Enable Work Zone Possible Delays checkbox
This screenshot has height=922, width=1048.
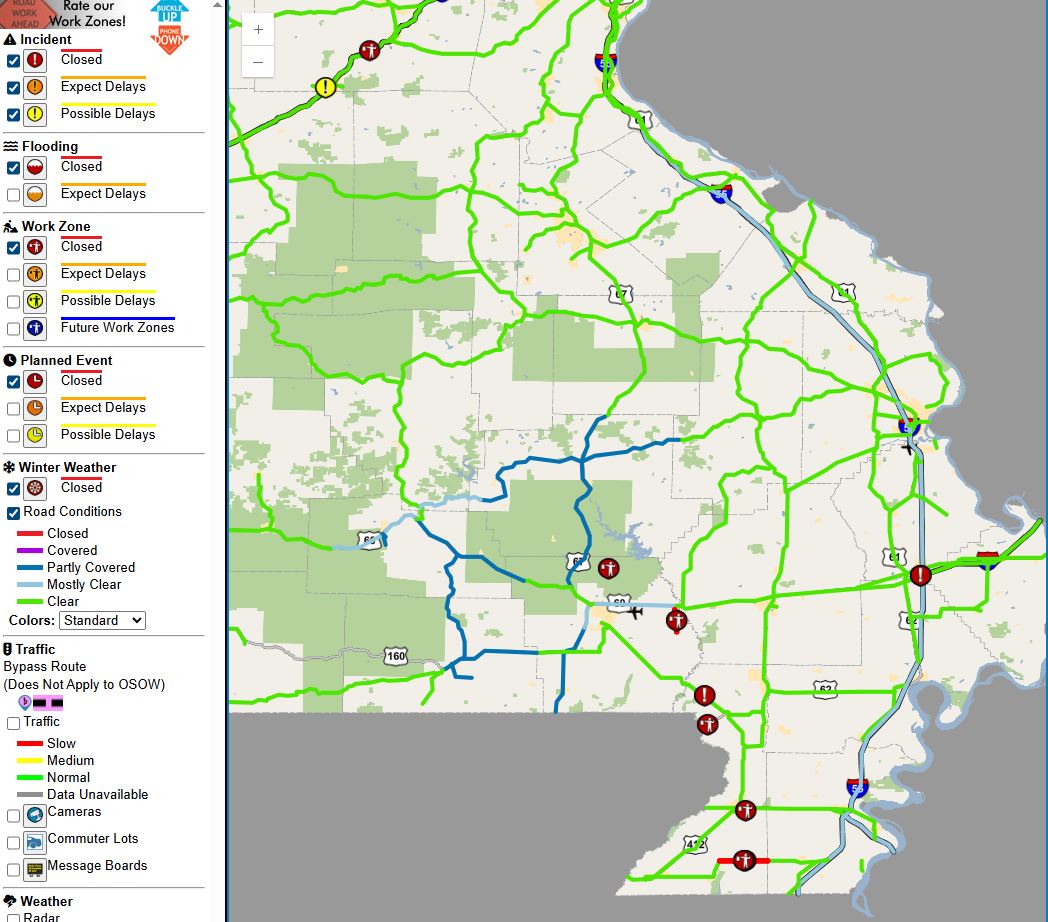[x=13, y=302]
